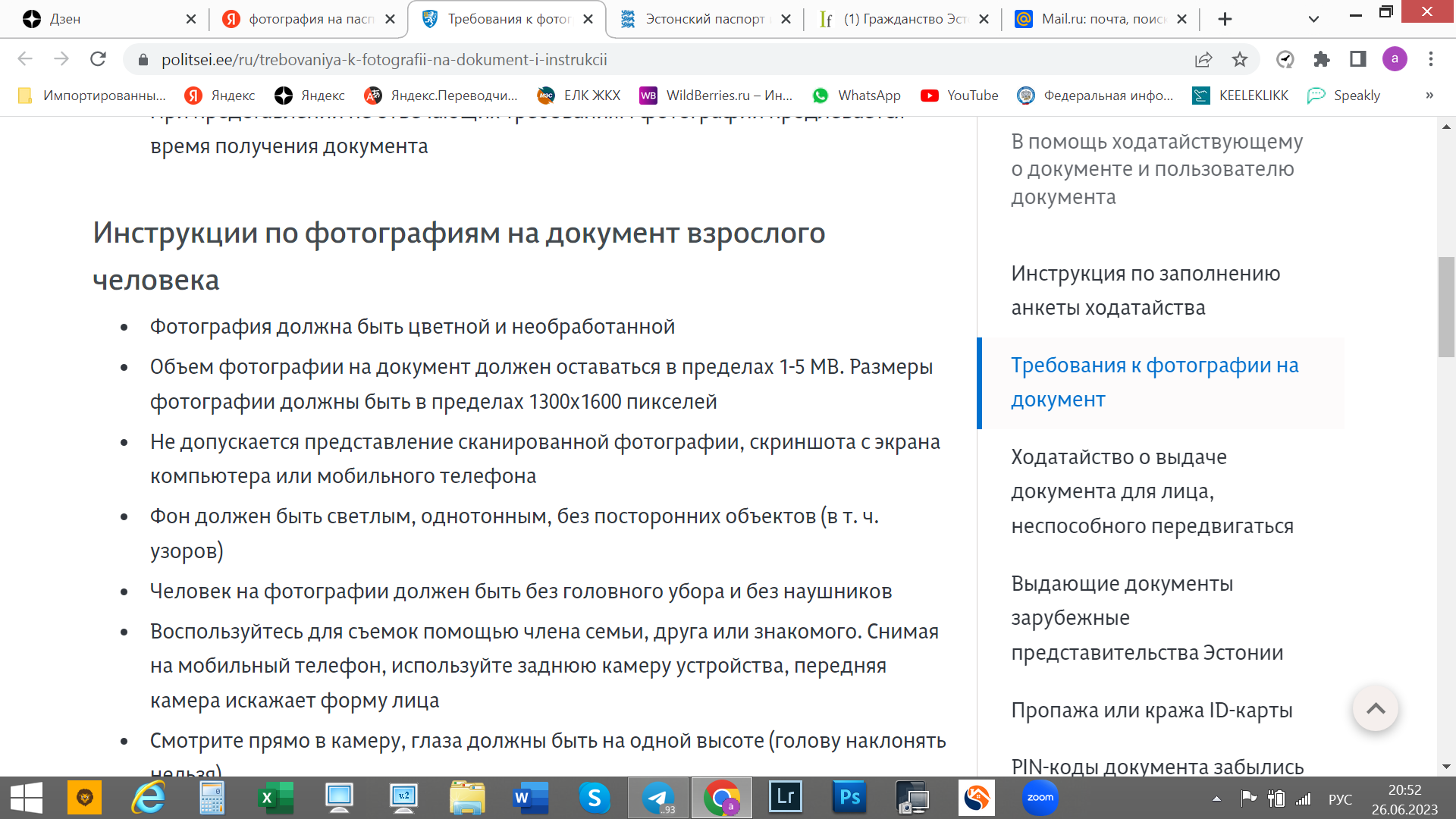The height and width of the screenshot is (819, 1456).
Task: Click the page vertical scrollbar thumb
Action: point(1446,307)
